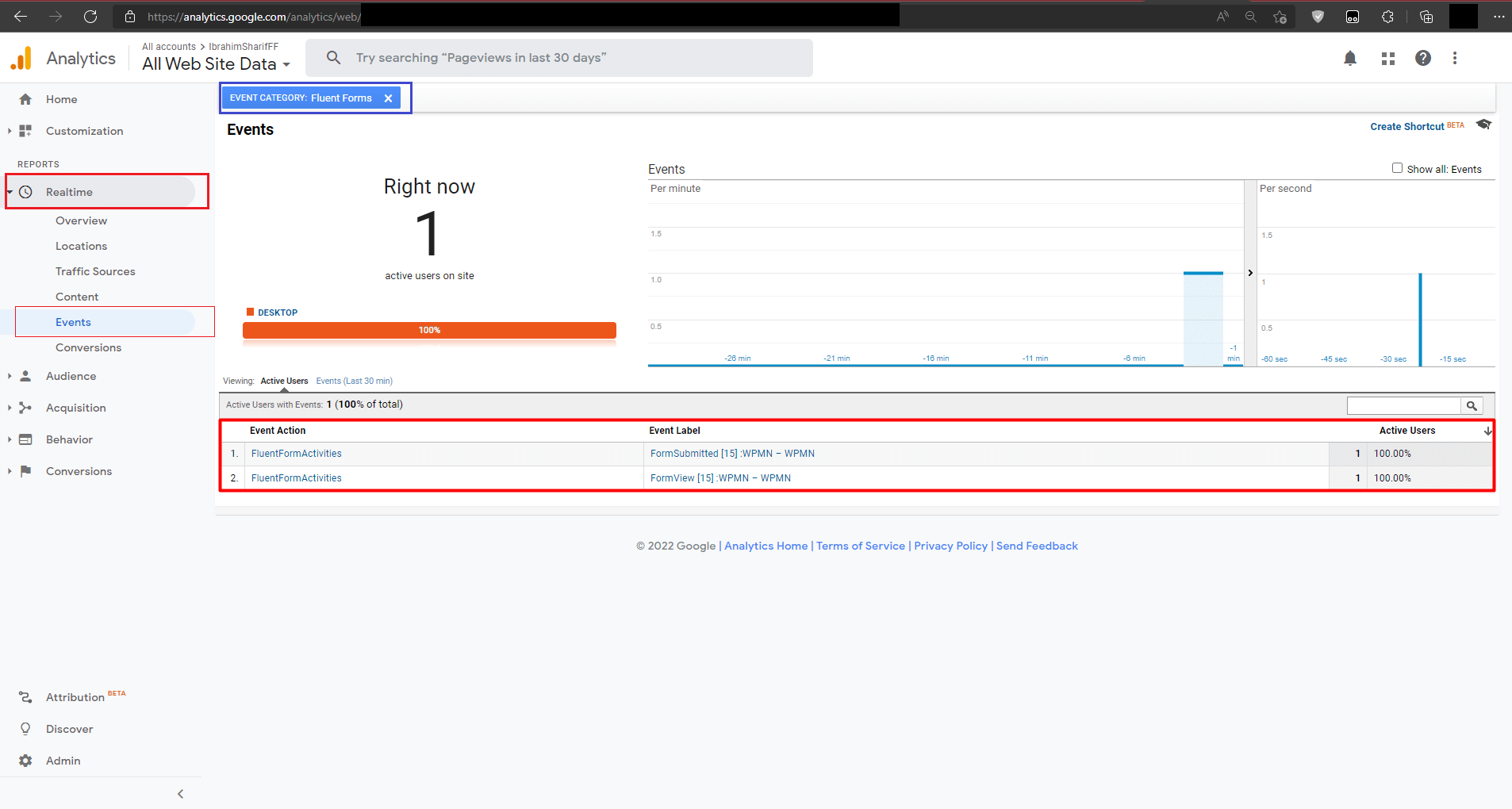Expand the Audience reports section
Screen dimensions: 1512x809
pos(10,376)
